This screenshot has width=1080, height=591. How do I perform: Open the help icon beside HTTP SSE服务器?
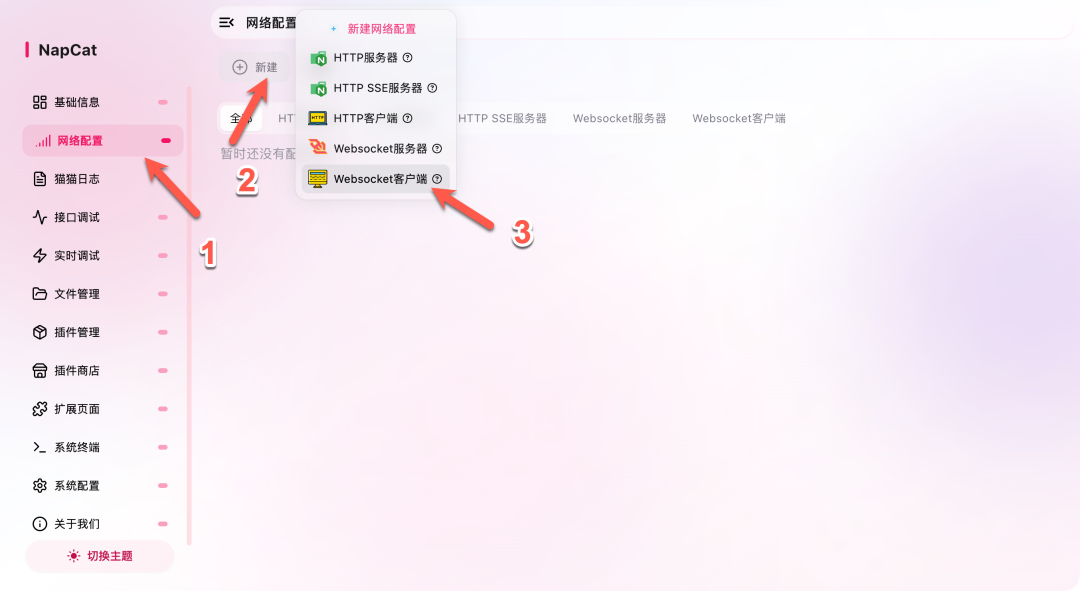(x=433, y=88)
